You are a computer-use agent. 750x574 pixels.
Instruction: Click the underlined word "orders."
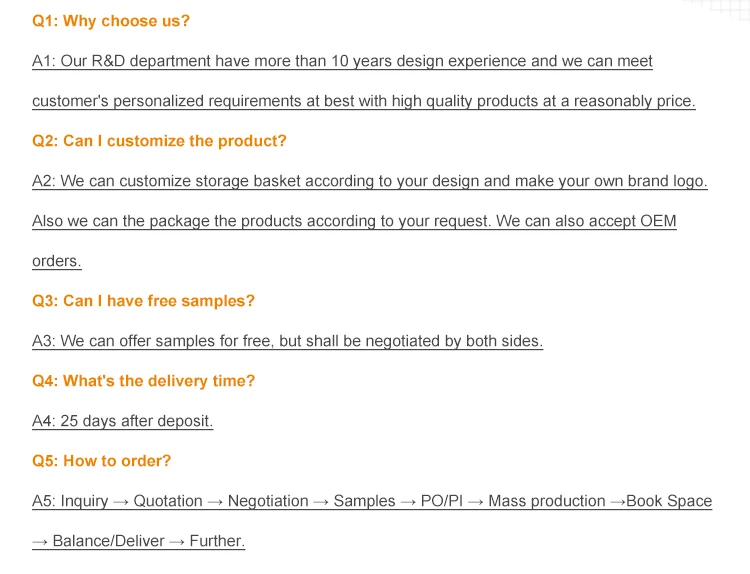point(57,261)
